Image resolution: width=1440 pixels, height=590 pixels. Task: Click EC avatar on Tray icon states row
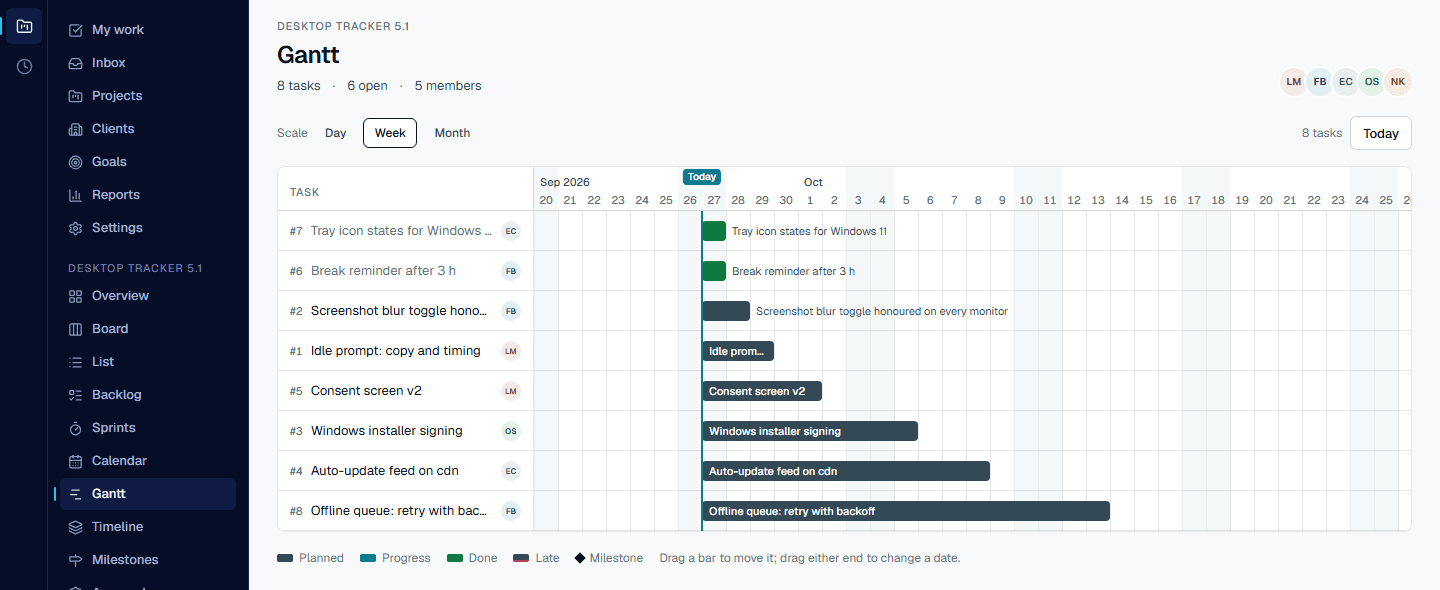(x=511, y=231)
